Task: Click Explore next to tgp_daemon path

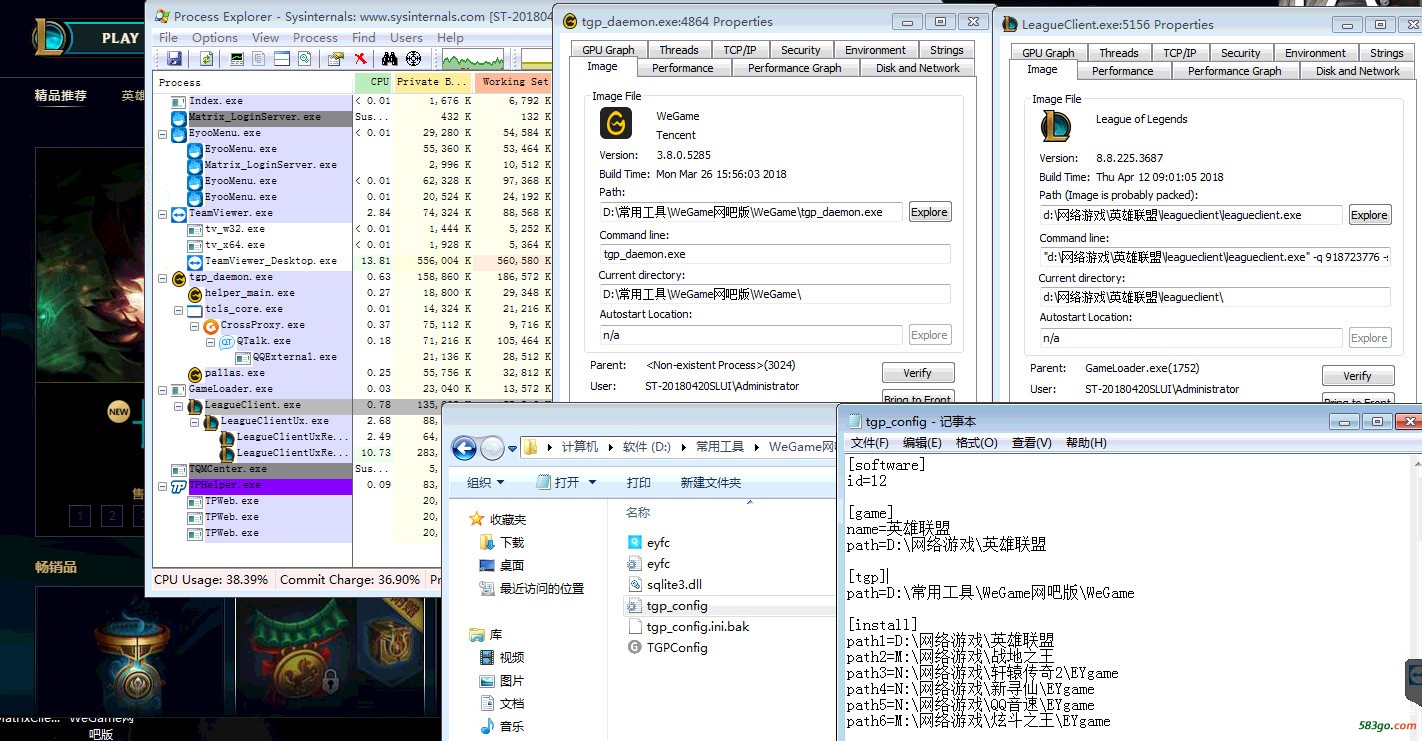Action: (929, 212)
